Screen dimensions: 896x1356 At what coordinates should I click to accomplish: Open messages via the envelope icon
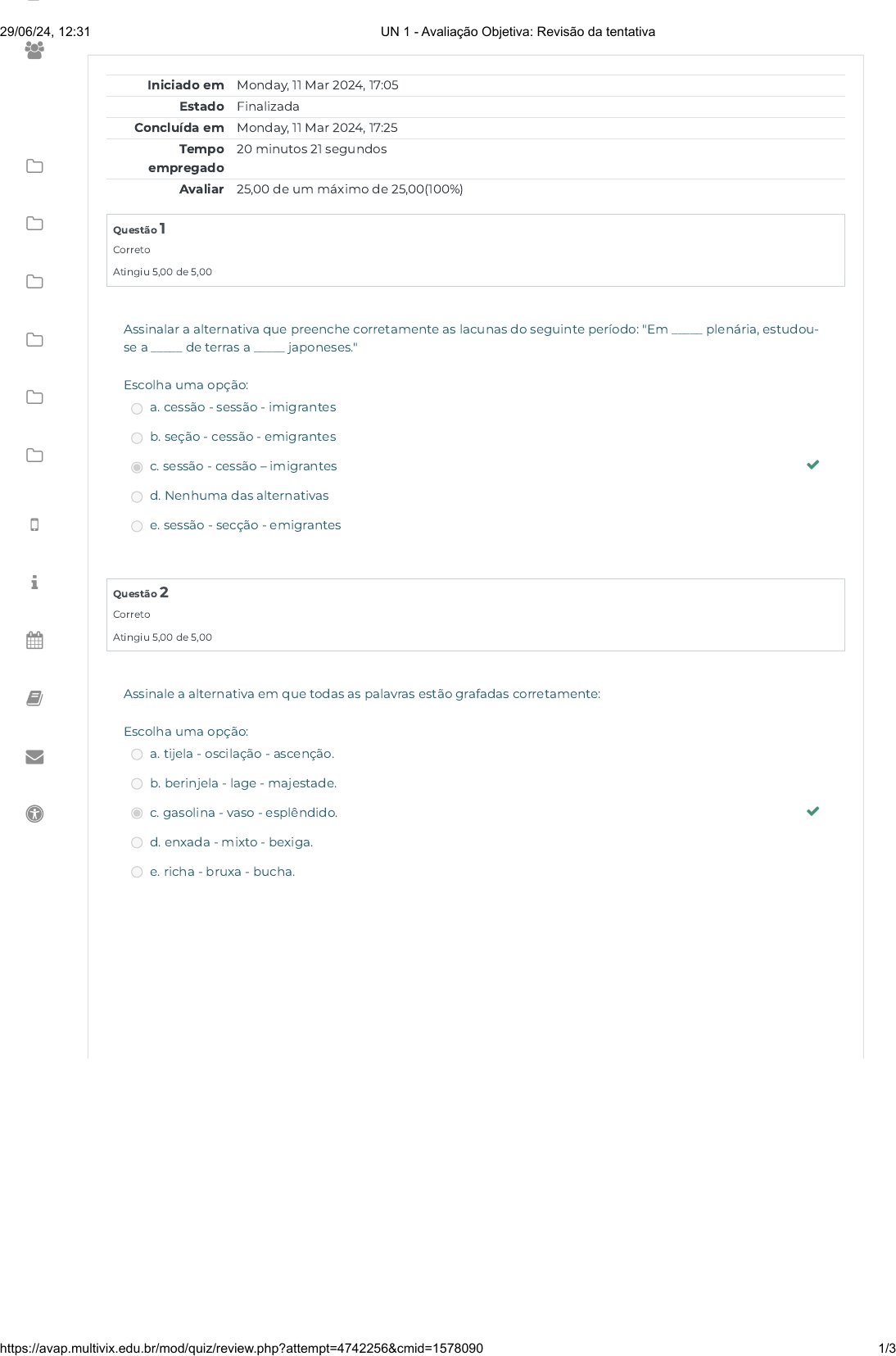pyautogui.click(x=34, y=756)
